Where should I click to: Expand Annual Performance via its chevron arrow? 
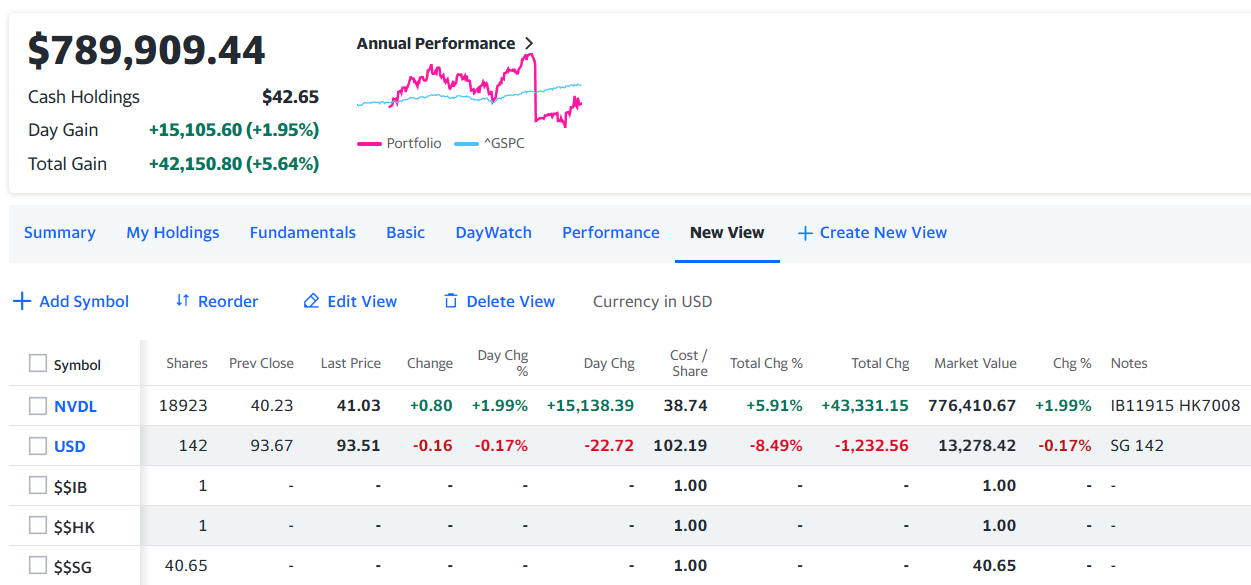coord(529,44)
